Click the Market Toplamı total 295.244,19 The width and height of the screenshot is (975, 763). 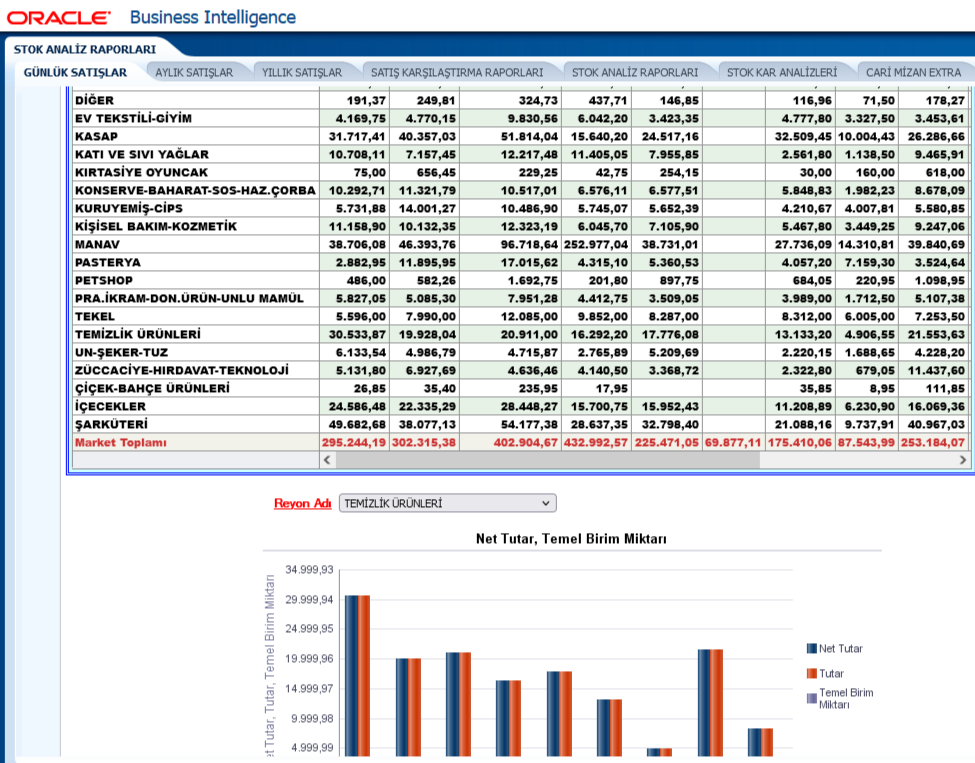354,443
